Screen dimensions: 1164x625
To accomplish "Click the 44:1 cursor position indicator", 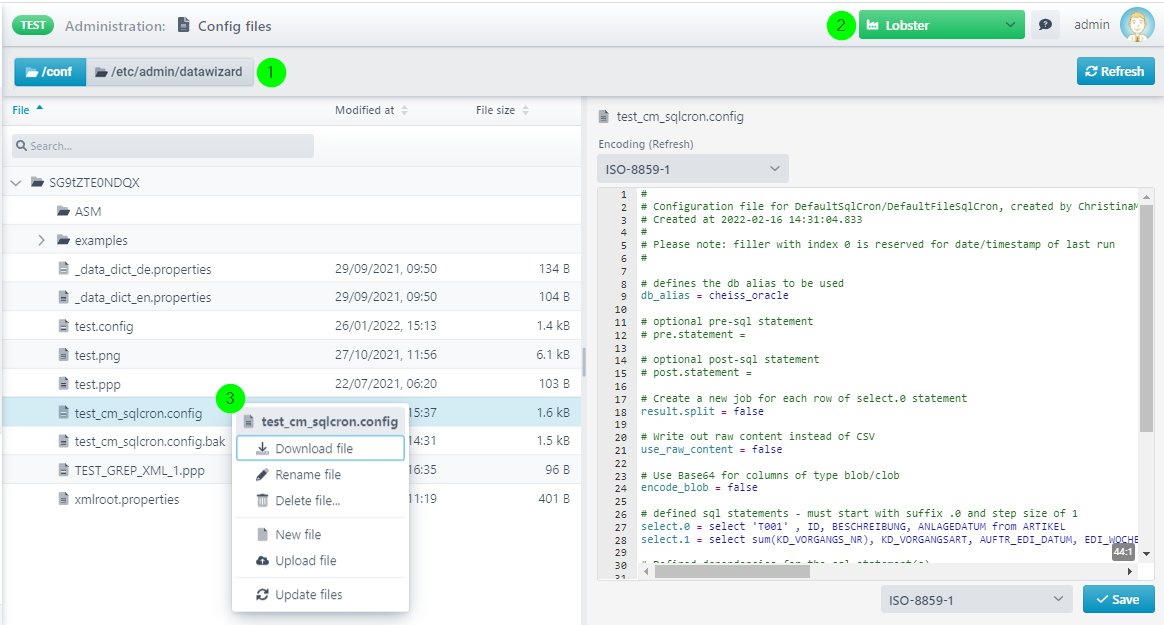I will [1122, 552].
